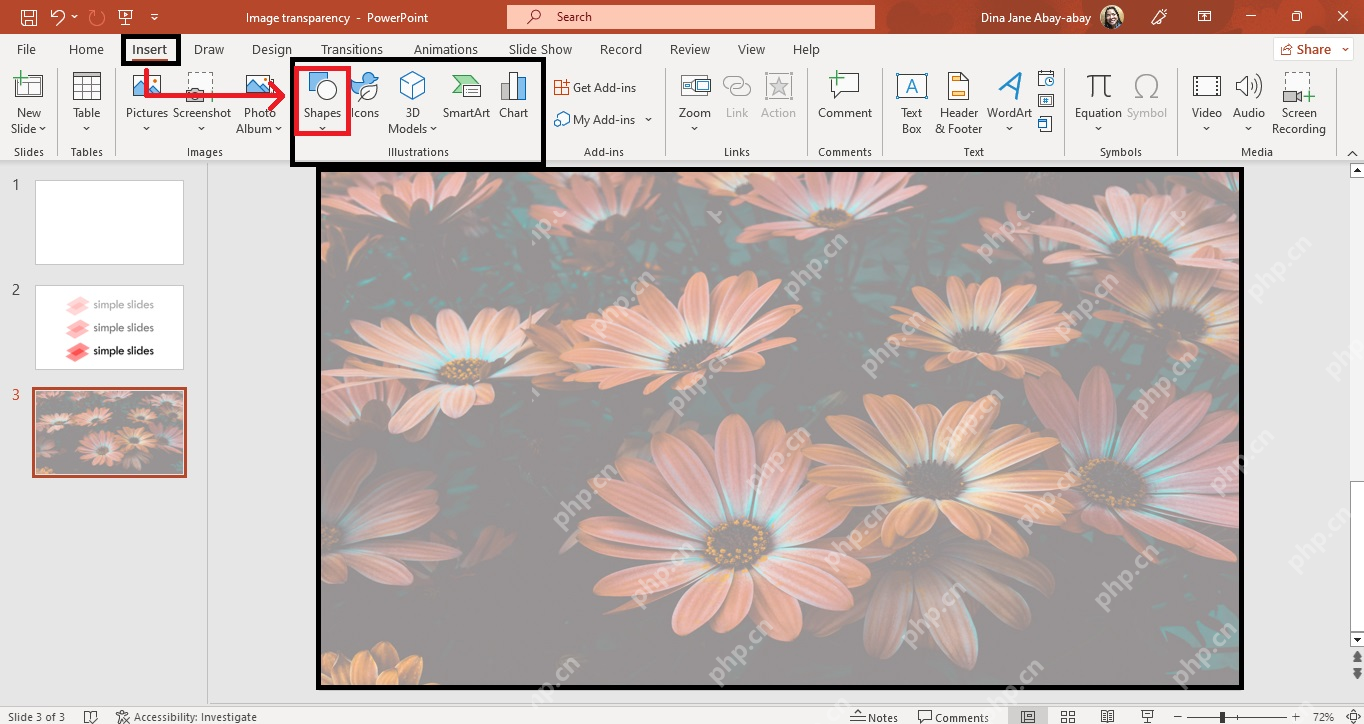Click Get Add-ins
The image size is (1364, 724).
[x=595, y=88]
